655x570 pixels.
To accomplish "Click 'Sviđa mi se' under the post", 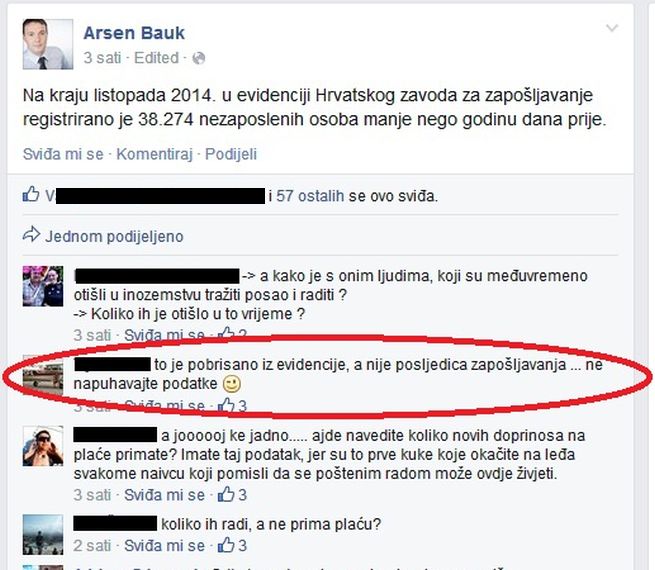I will (x=63, y=154).
